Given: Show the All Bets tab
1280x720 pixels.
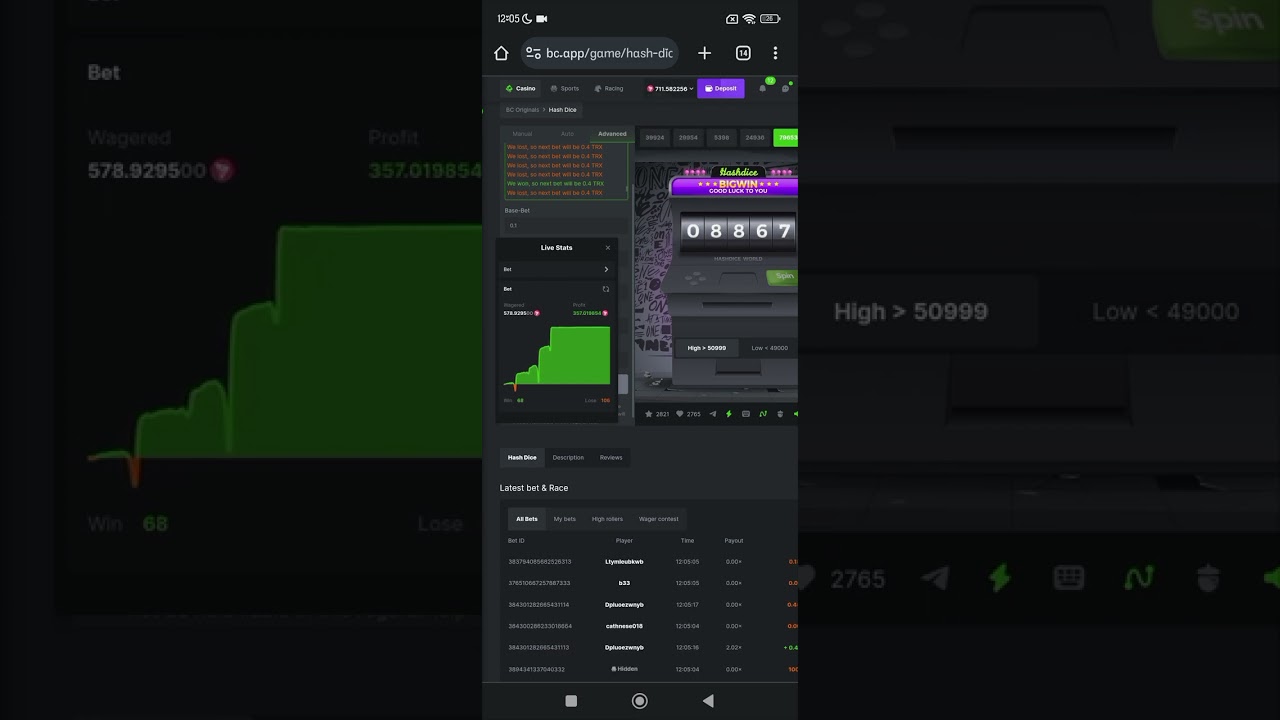Looking at the screenshot, I should pyautogui.click(x=527, y=519).
